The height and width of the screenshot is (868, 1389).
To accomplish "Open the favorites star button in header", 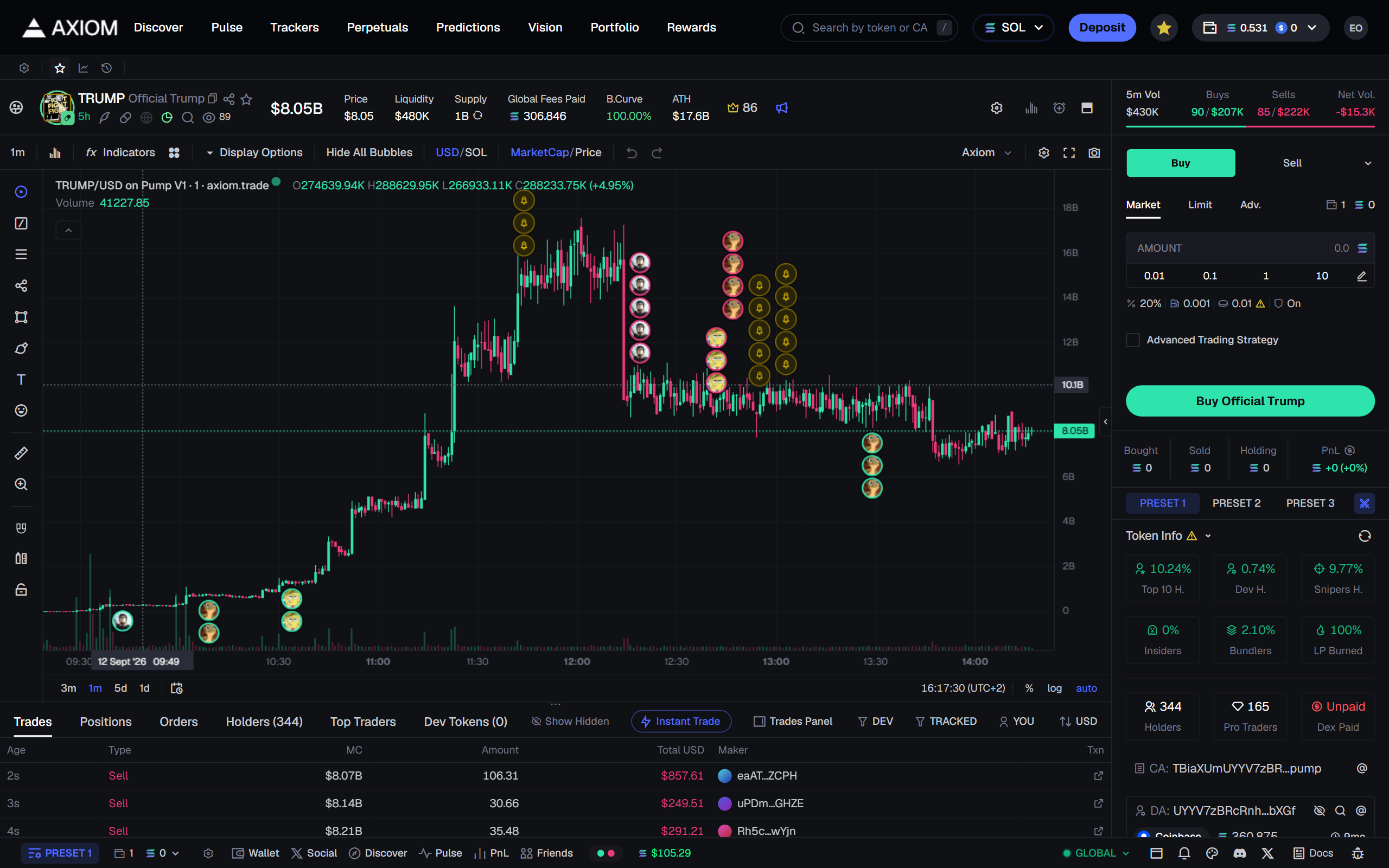I will click(1164, 28).
